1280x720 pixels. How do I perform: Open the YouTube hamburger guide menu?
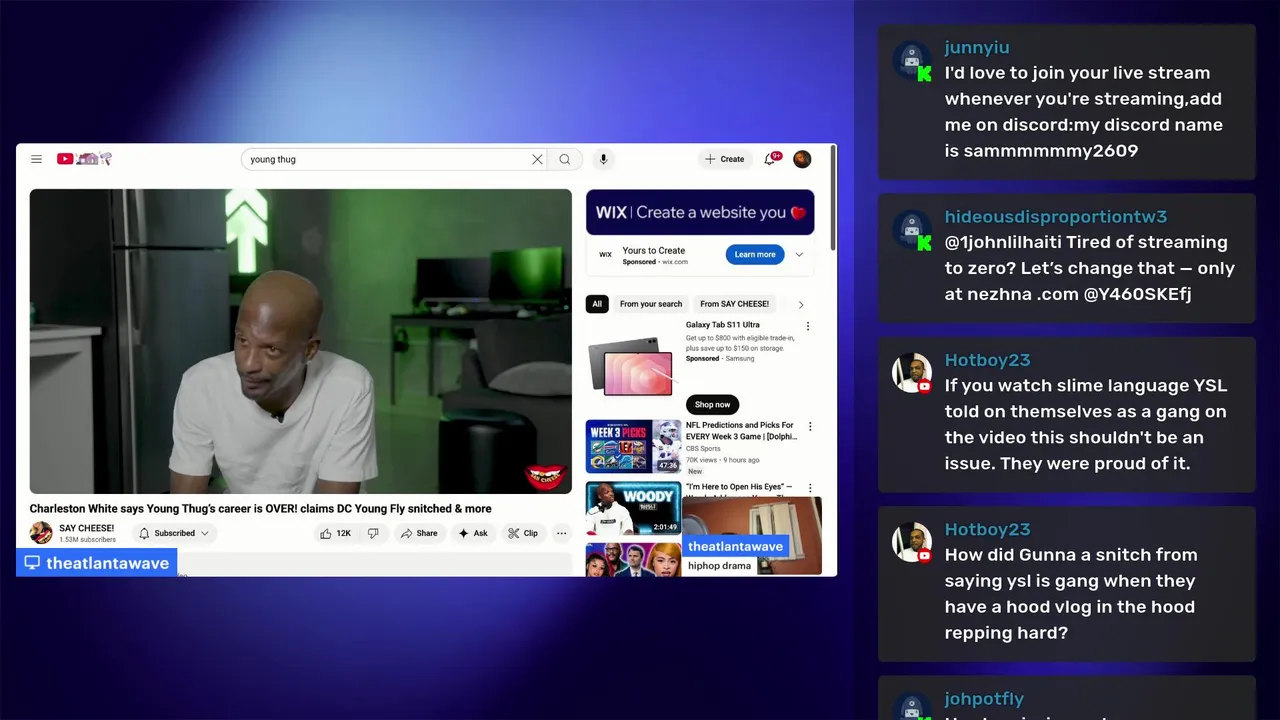pyautogui.click(x=36, y=159)
